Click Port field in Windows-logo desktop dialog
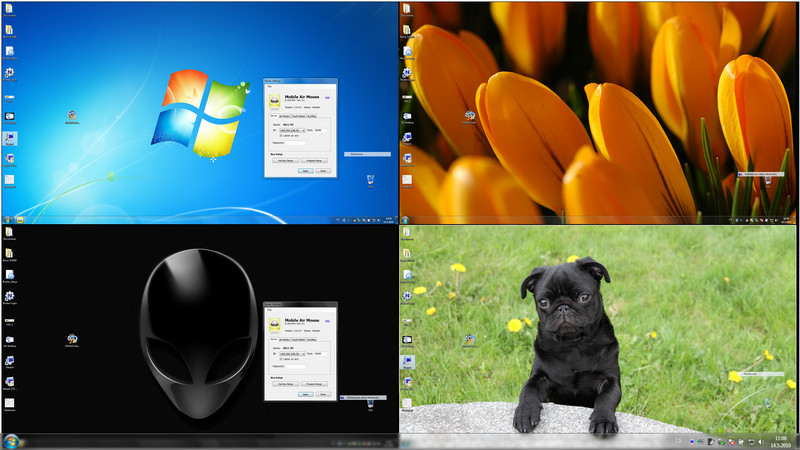Image resolution: width=800 pixels, height=450 pixels. coord(321,130)
